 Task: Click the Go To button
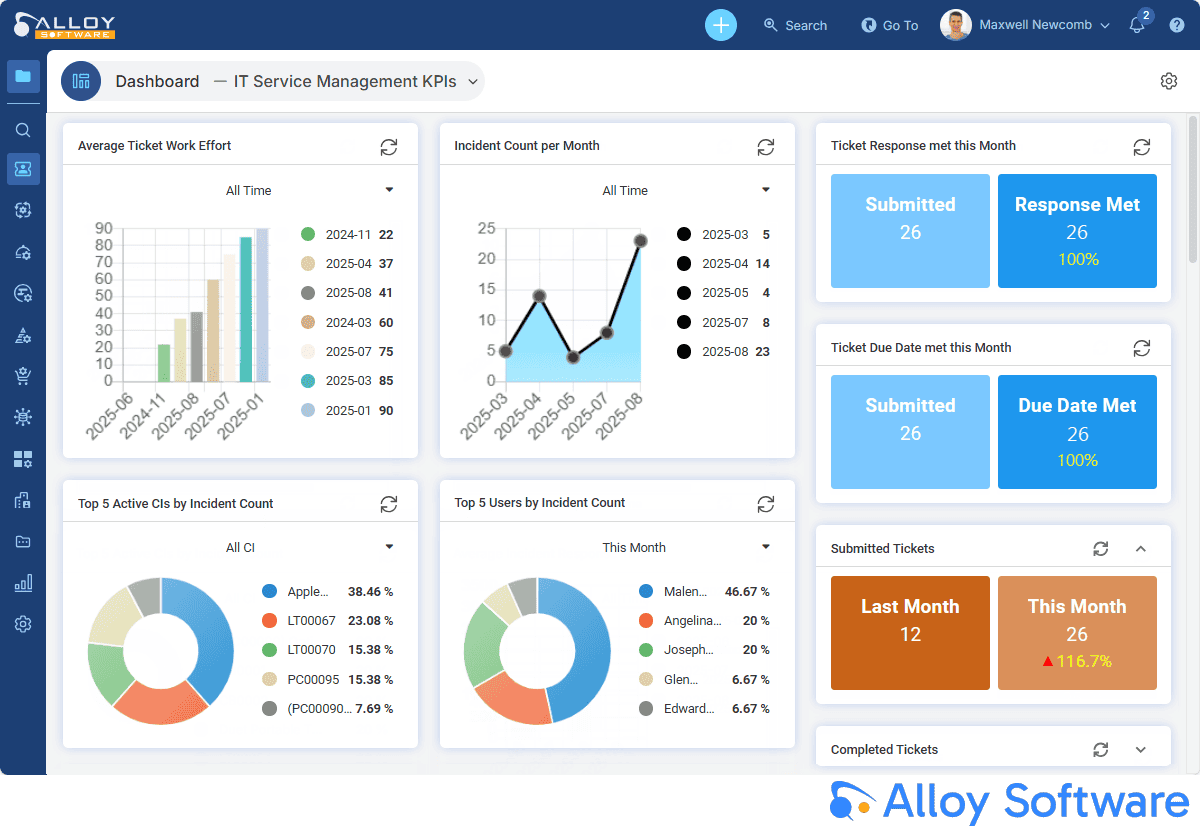(889, 25)
